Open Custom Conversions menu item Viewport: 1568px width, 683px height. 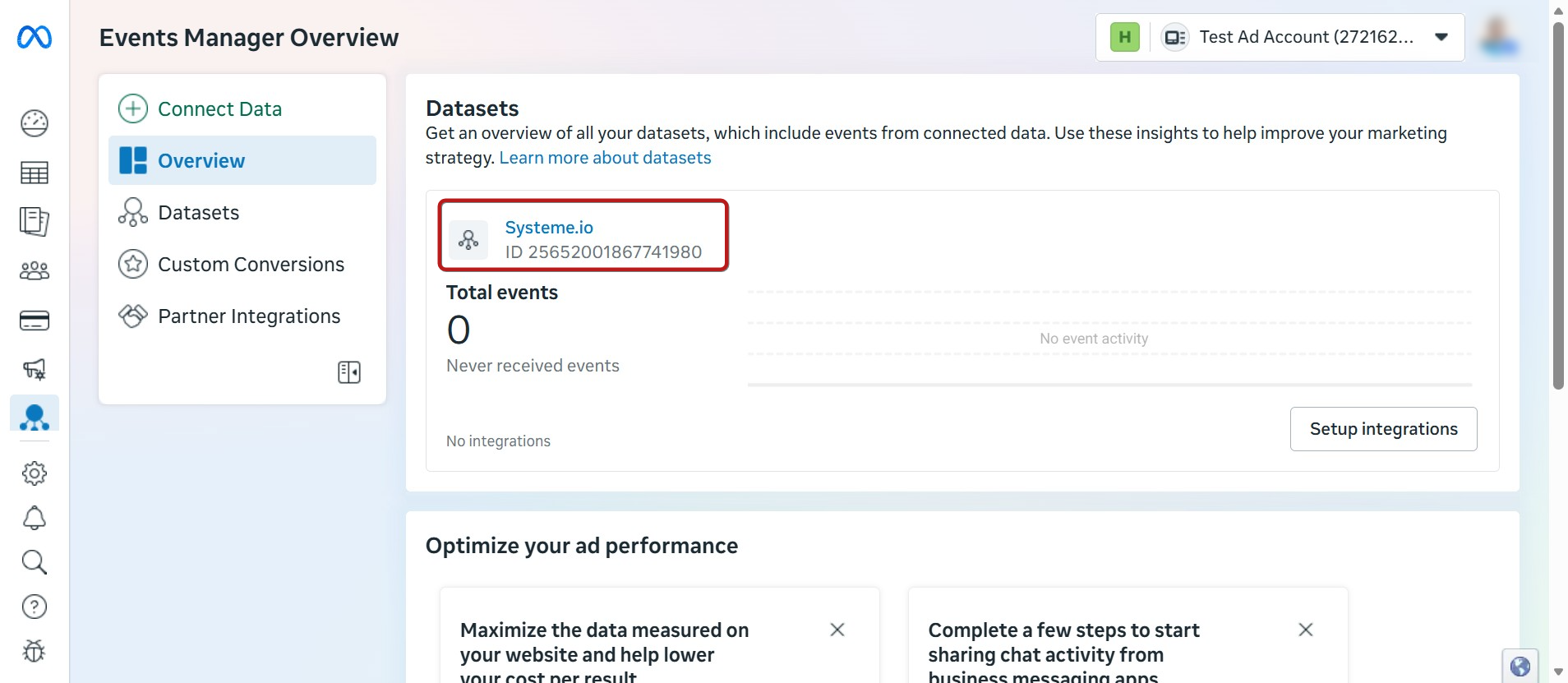pos(242,264)
